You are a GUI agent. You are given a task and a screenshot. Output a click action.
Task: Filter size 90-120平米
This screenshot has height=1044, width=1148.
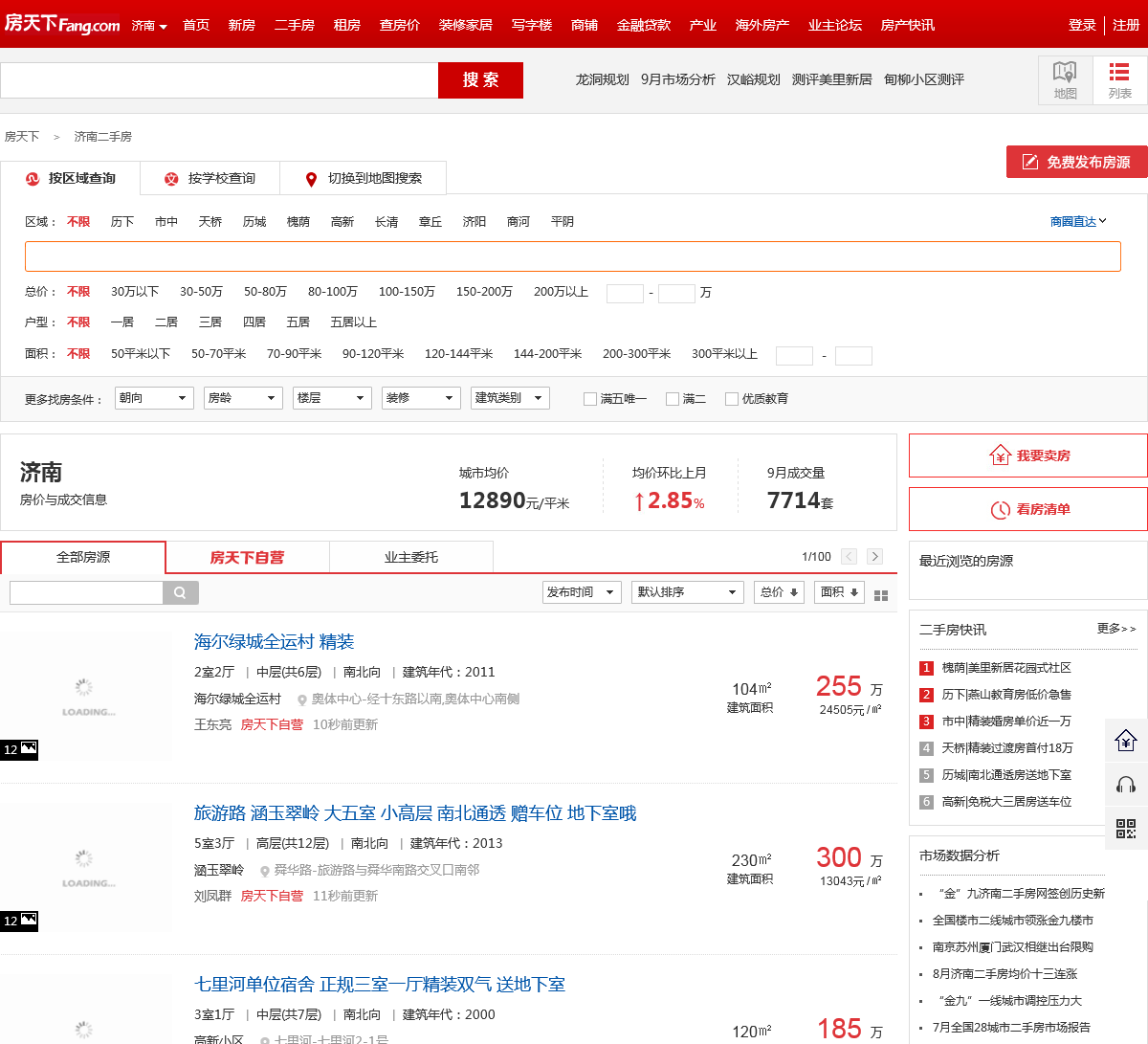point(373,354)
